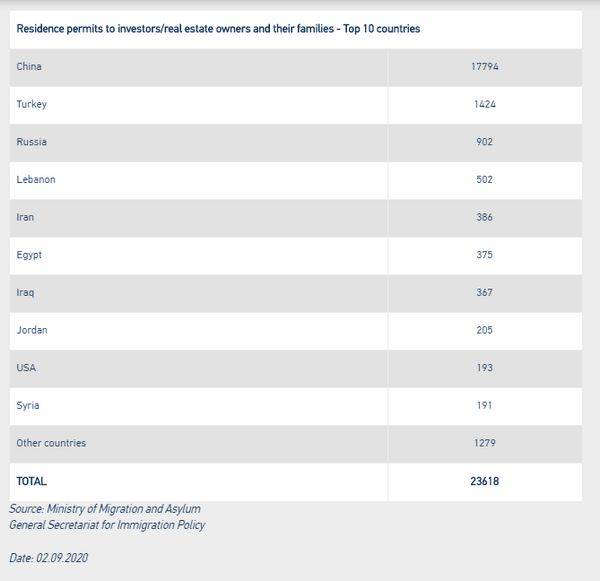This screenshot has width=600, height=581.
Task: Click the 205 value for Jordan
Action: 484,330
